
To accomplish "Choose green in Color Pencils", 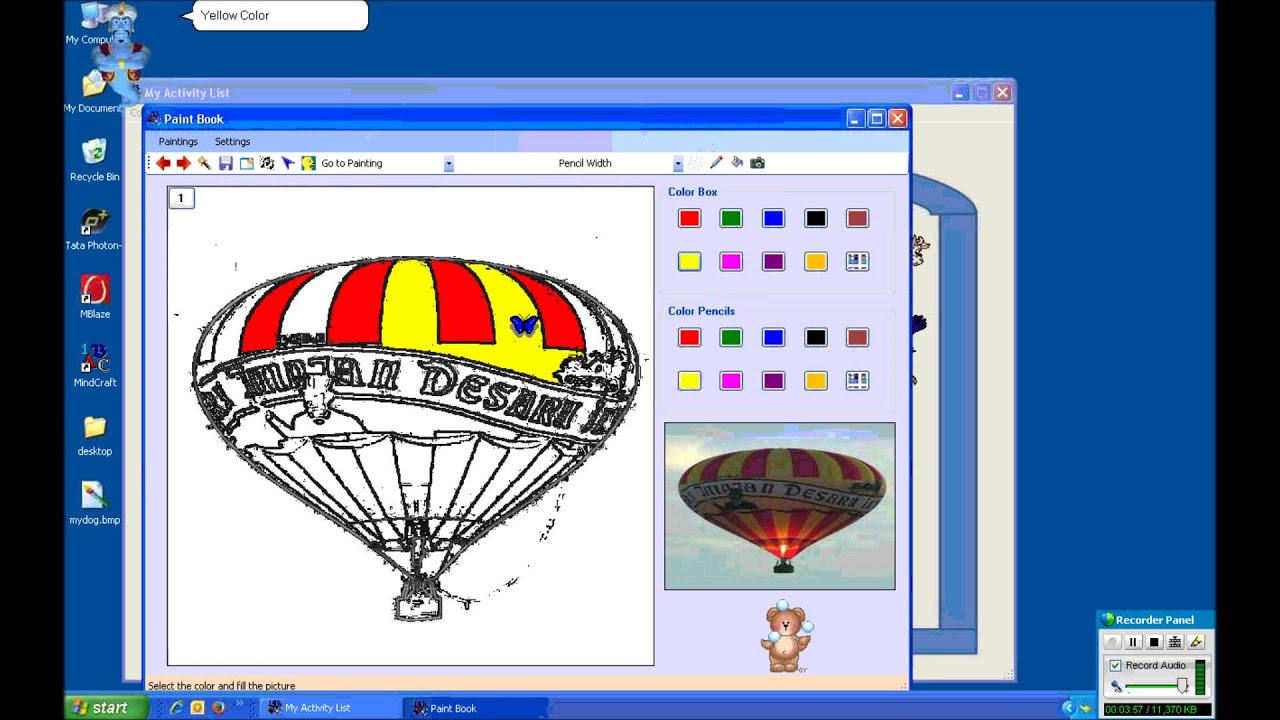I will pyautogui.click(x=731, y=337).
